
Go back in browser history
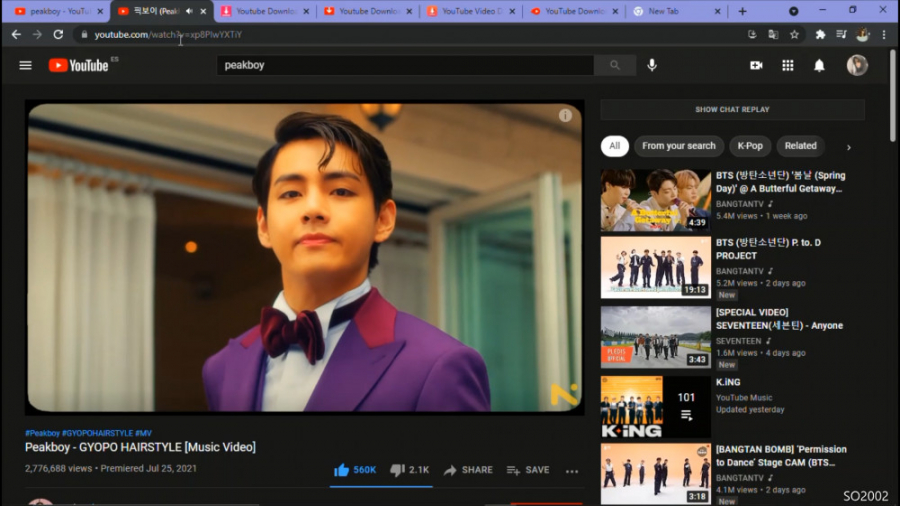16,34
